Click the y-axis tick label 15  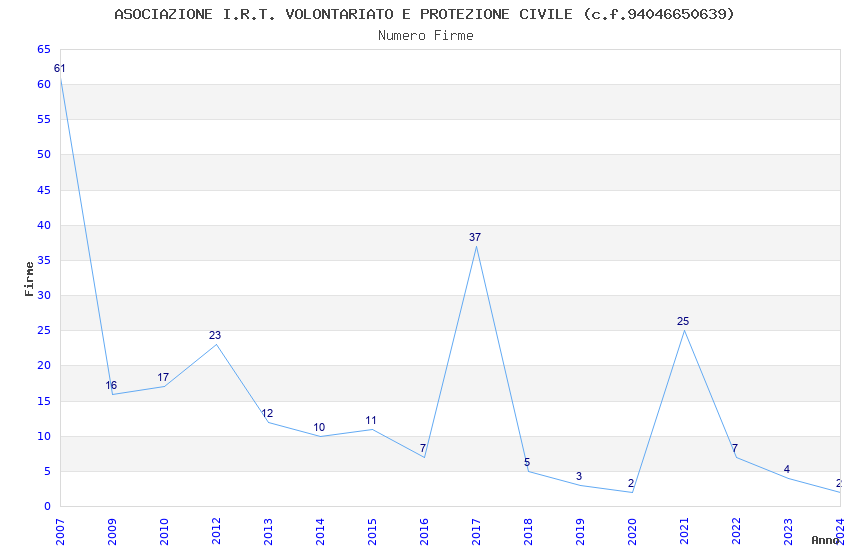pyautogui.click(x=44, y=401)
